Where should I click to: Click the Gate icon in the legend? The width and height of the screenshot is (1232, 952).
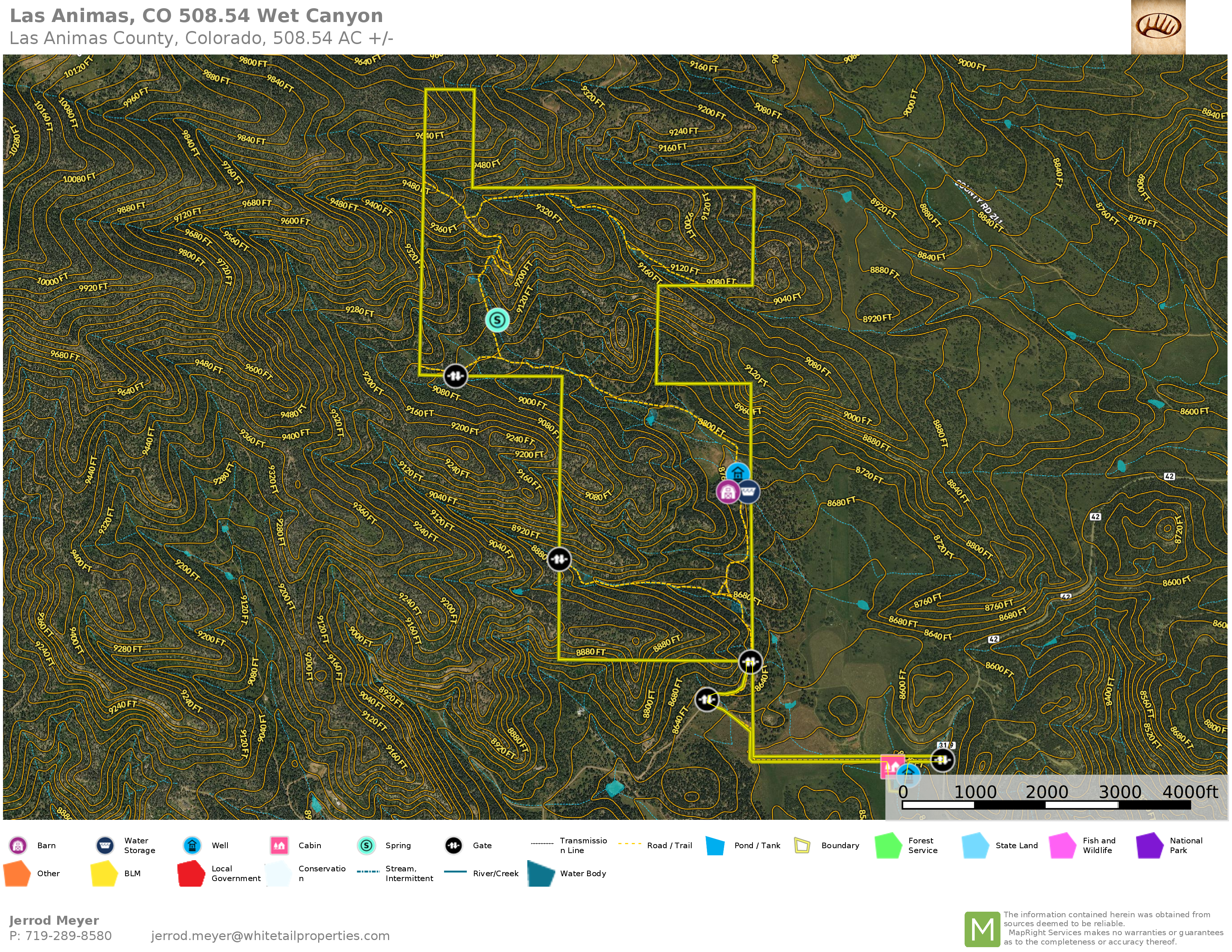[453, 845]
